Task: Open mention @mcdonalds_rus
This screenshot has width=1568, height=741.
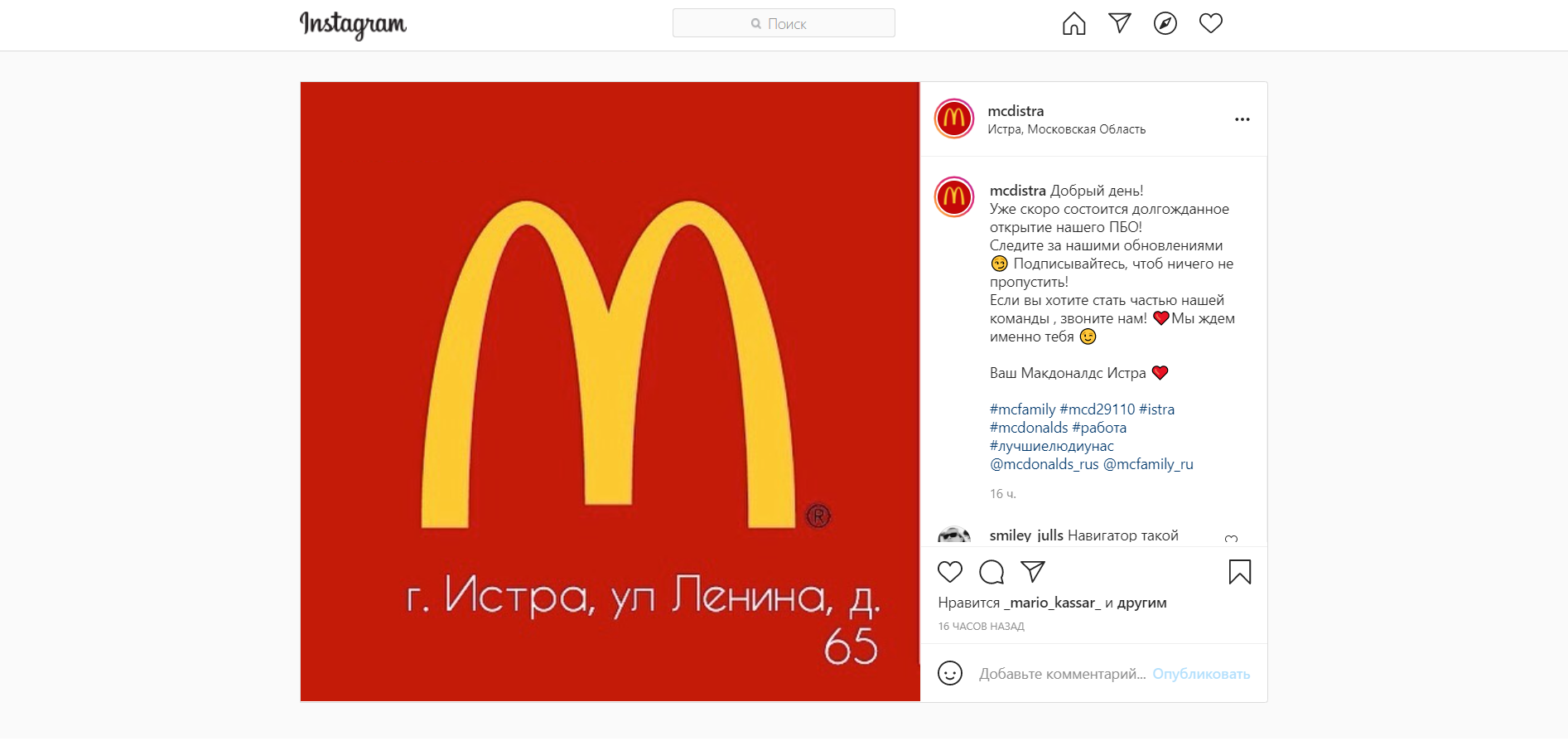Action: pyautogui.click(x=1044, y=464)
